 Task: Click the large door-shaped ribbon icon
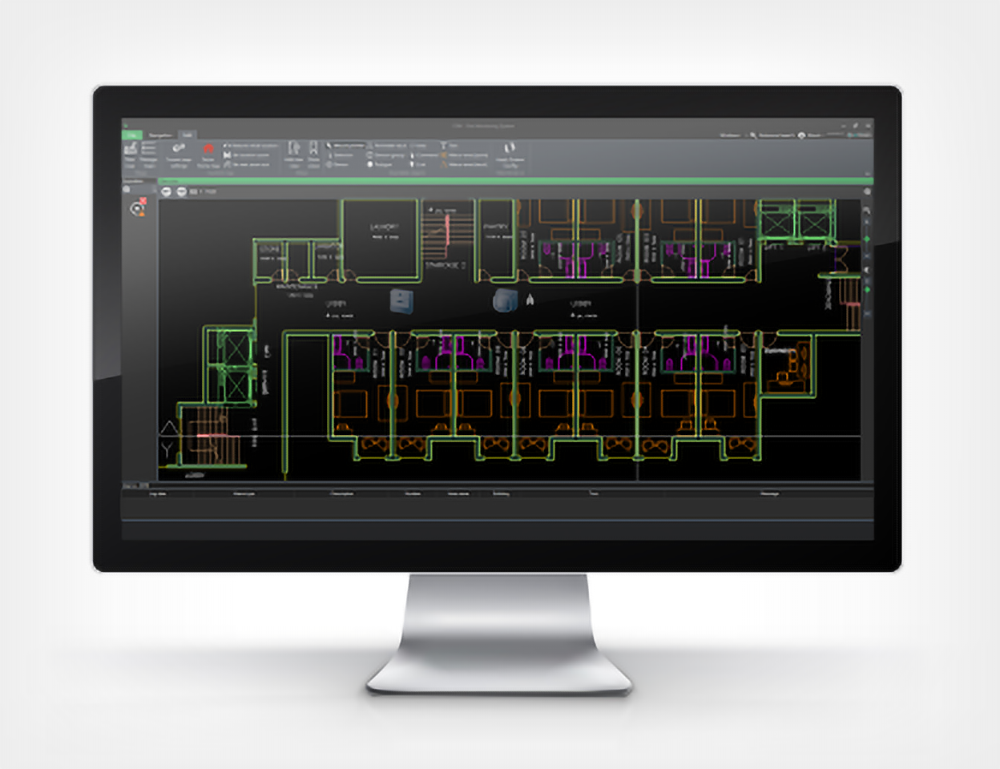point(294,149)
